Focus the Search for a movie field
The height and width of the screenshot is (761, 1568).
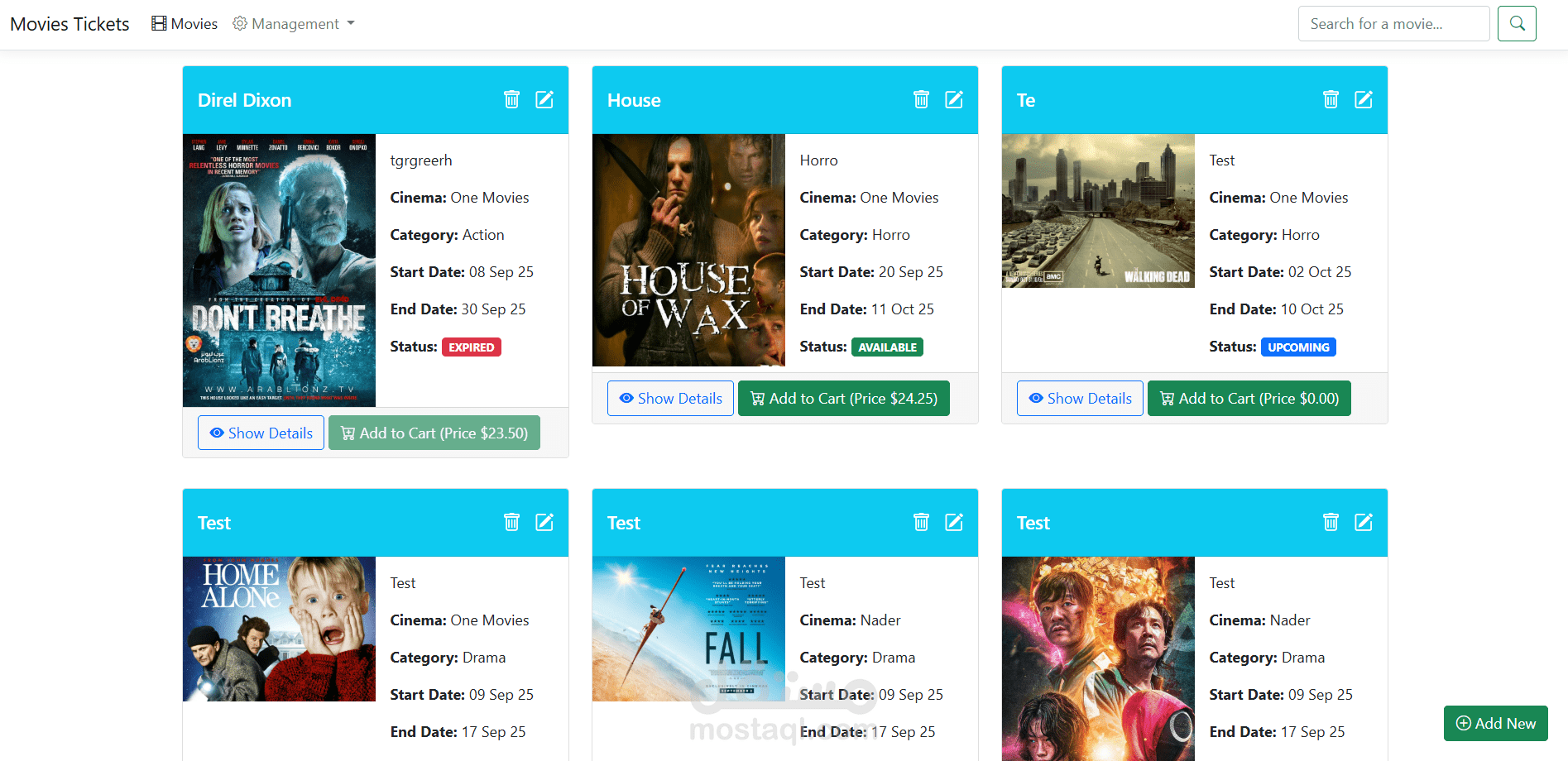(1393, 24)
